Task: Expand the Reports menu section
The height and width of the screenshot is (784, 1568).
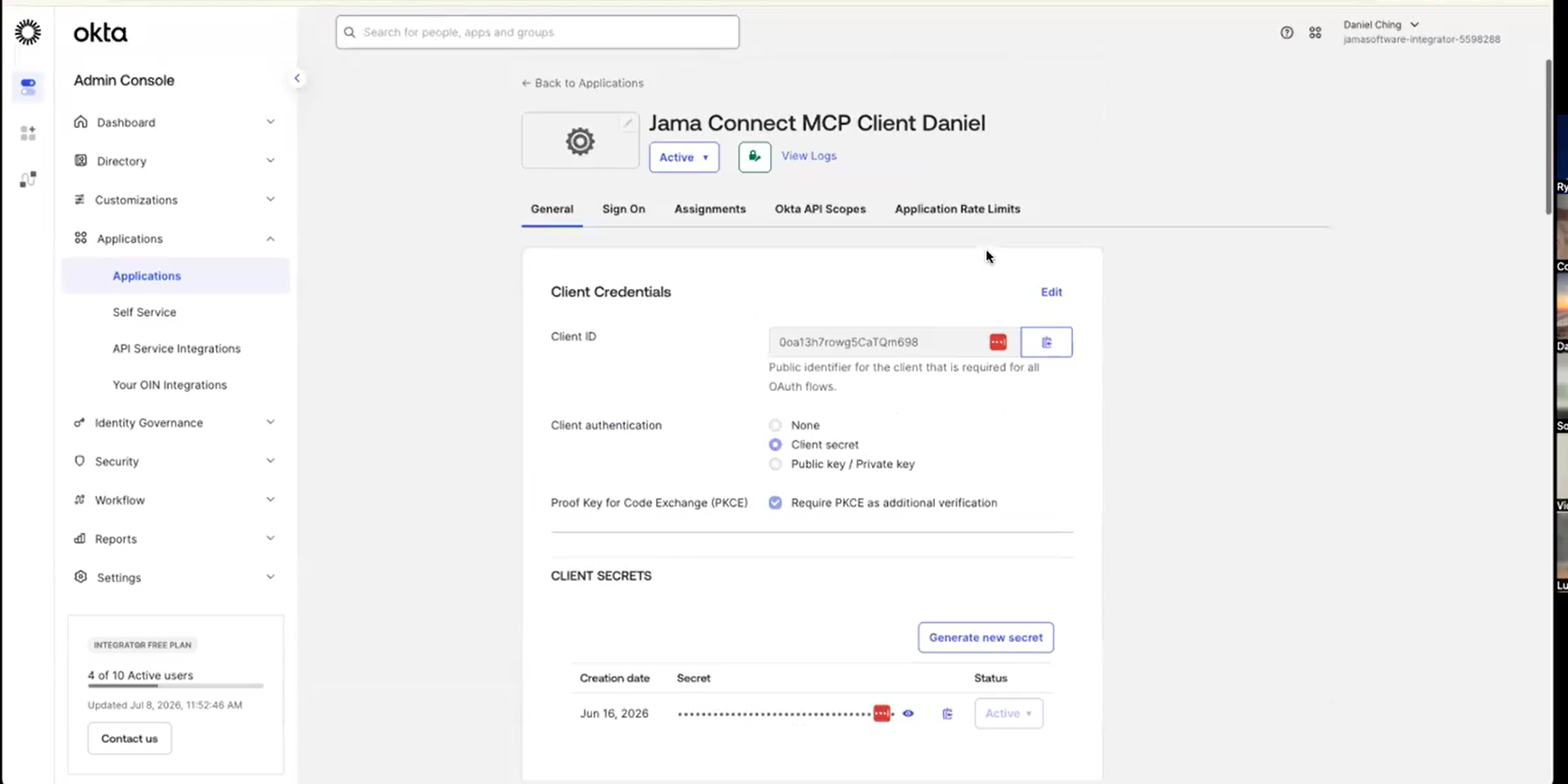Action: [270, 538]
